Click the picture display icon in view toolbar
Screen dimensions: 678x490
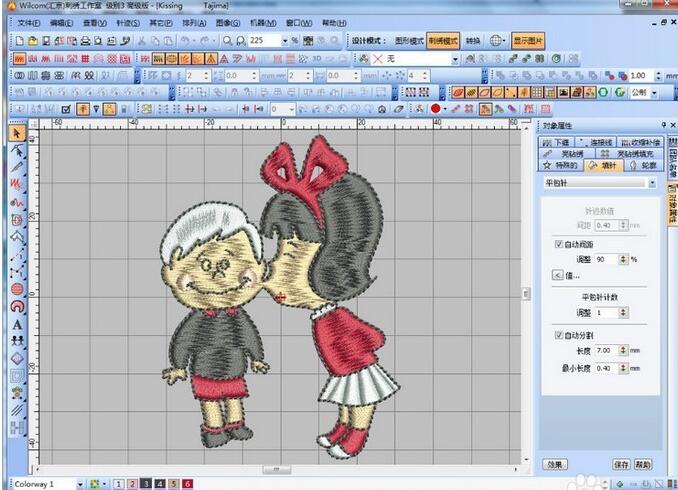coord(563,92)
